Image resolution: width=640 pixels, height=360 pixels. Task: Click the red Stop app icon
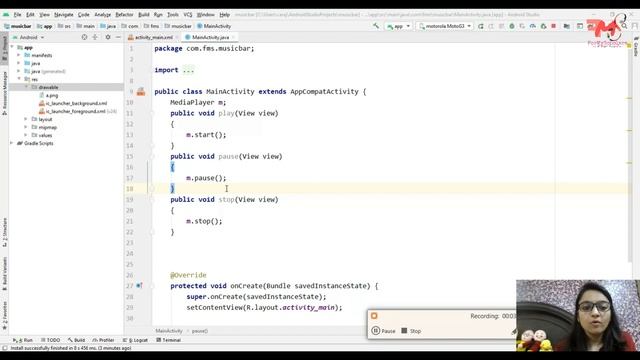point(553,26)
